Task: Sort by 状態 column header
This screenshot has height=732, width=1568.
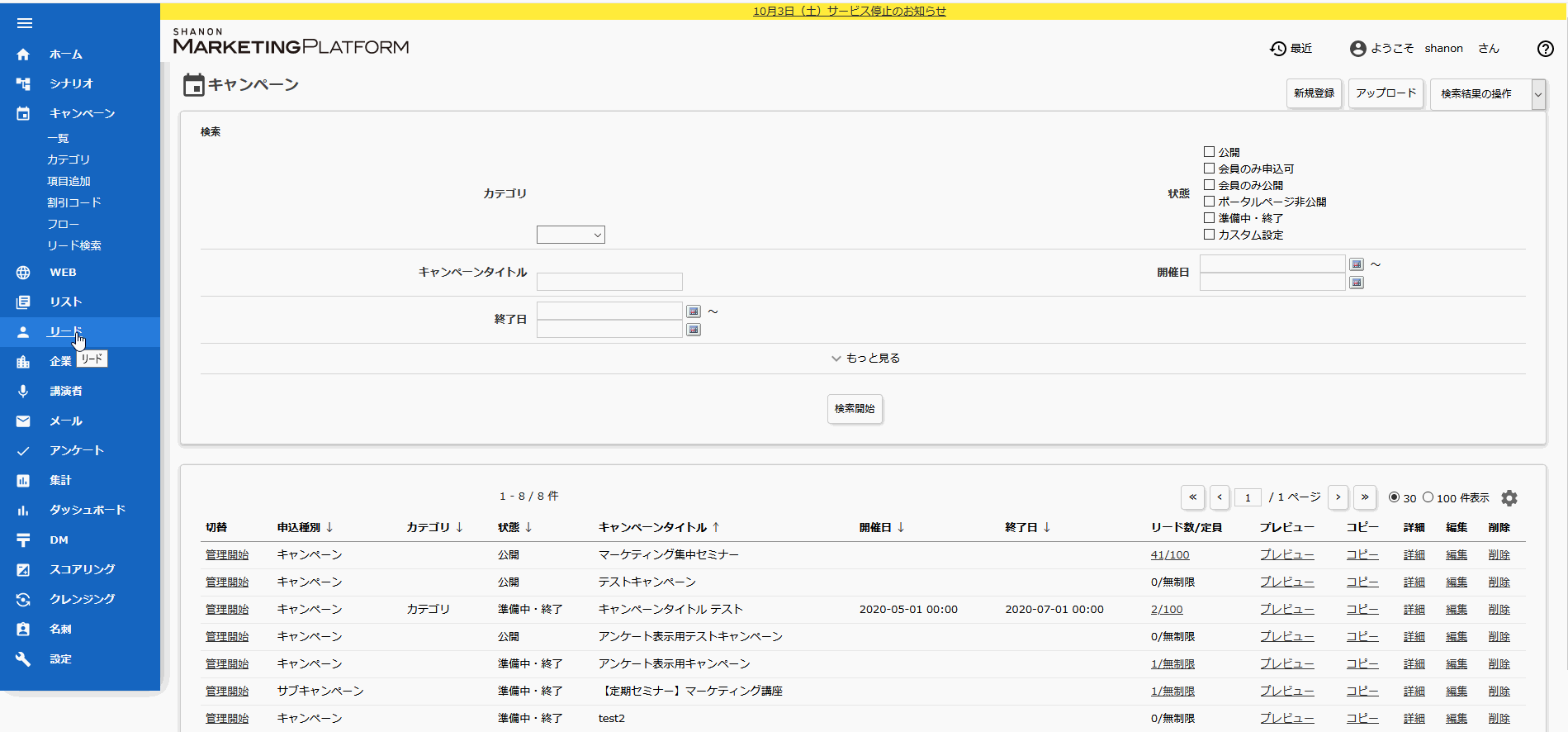Action: pyautogui.click(x=515, y=527)
